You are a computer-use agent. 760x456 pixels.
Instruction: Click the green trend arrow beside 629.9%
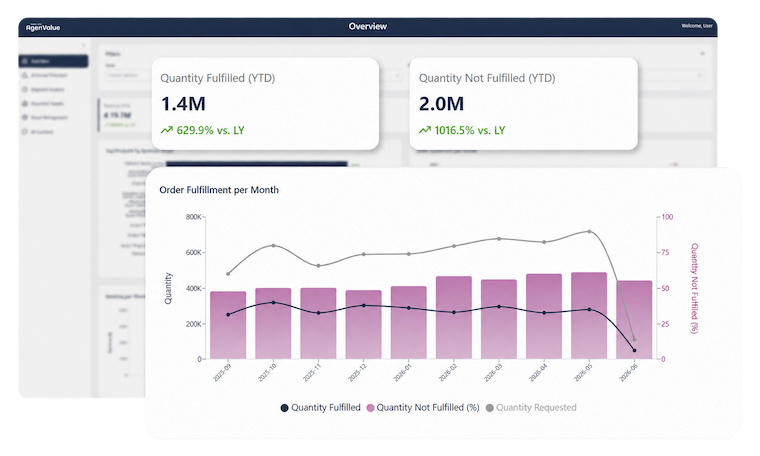(167, 130)
